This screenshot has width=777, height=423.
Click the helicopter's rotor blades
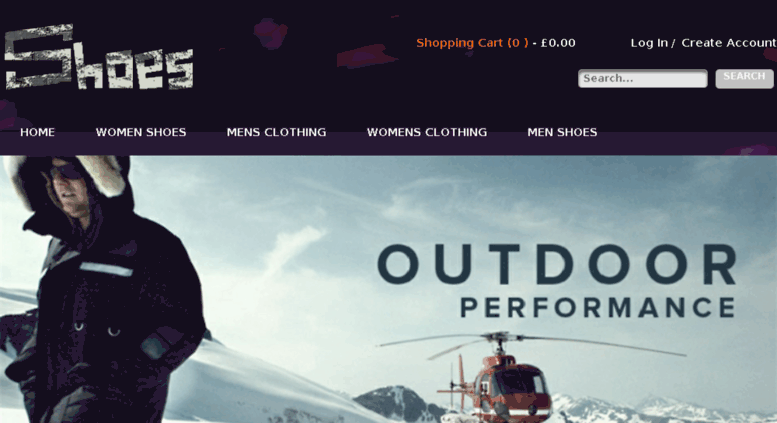click(x=531, y=344)
